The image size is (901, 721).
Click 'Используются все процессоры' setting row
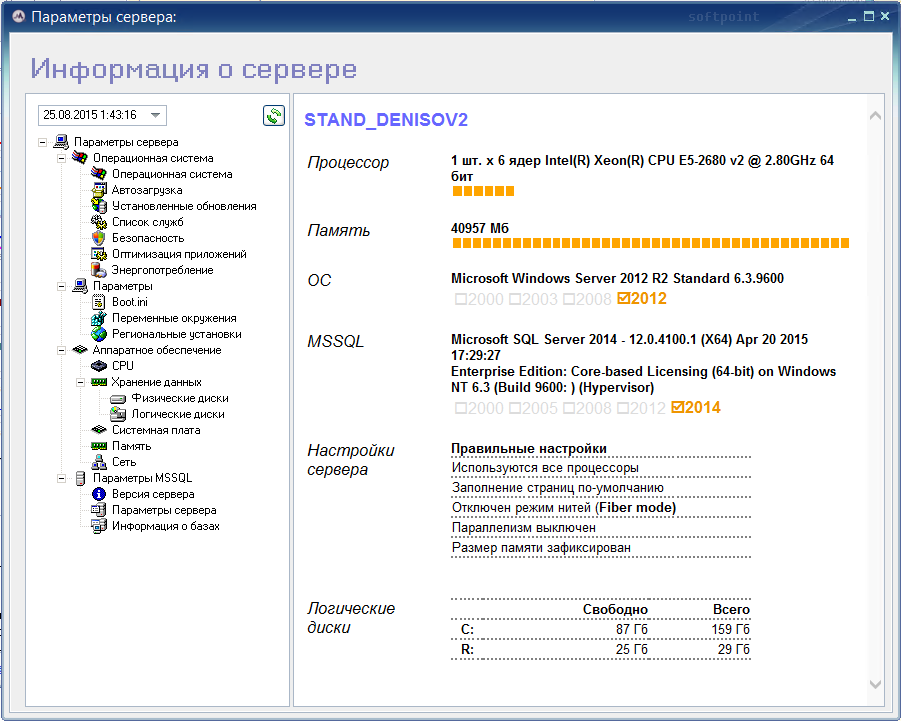tap(600, 468)
